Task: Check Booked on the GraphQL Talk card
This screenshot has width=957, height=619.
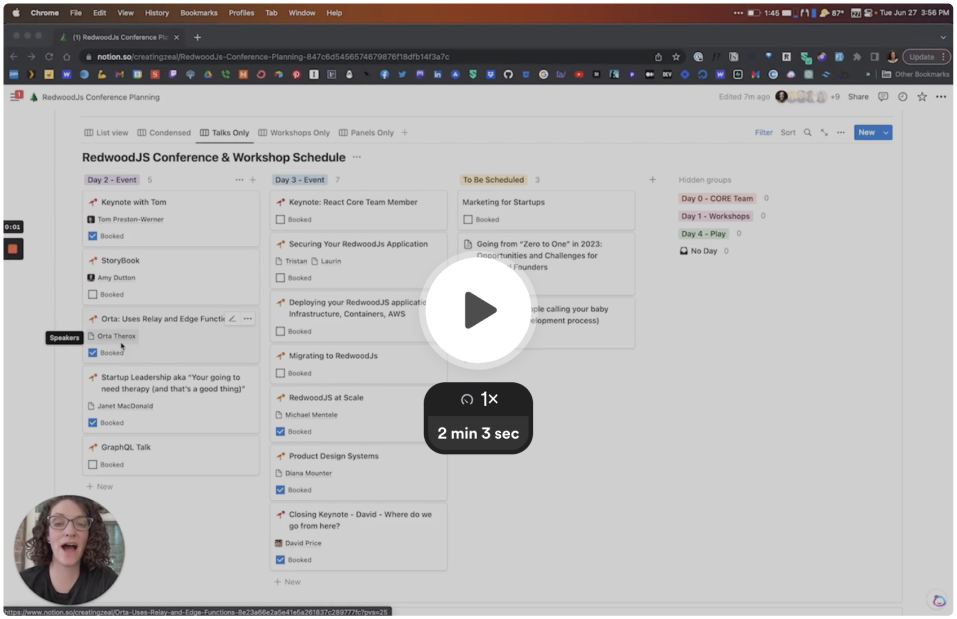Action: [x=93, y=465]
